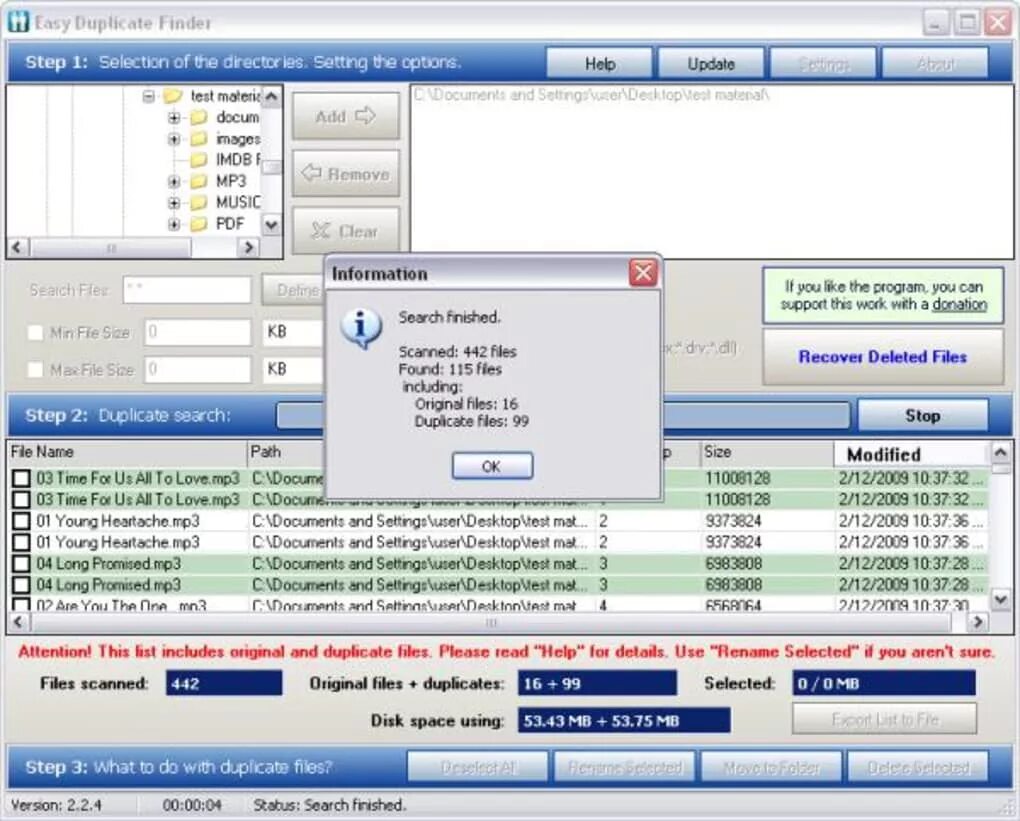Click the PDF folder icon
The height and width of the screenshot is (821, 1020).
(x=198, y=224)
